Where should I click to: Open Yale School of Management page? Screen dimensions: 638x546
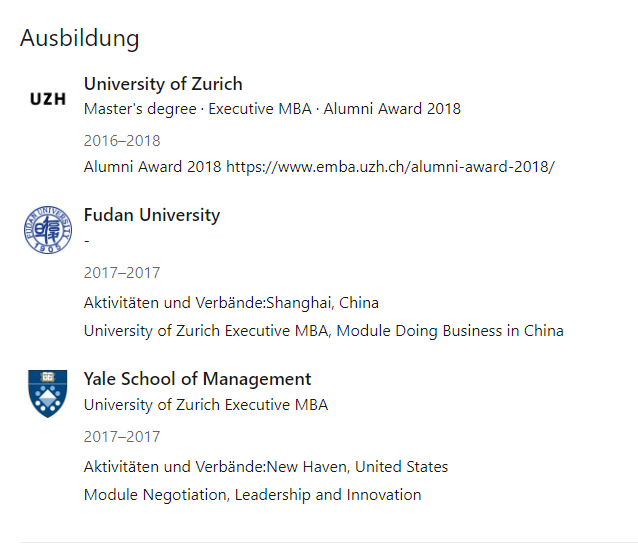197,379
